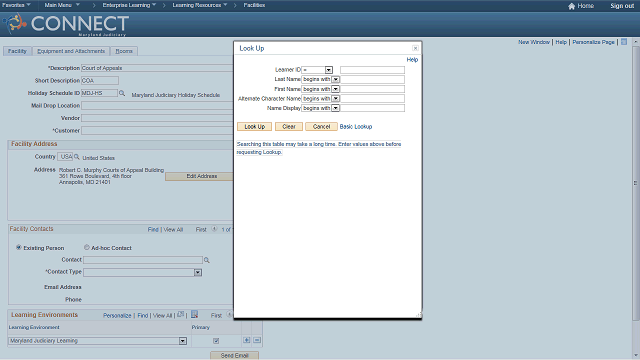Viewport: 640px width, 360px height.
Task: Click the Home house icon
Action: tap(571, 6)
